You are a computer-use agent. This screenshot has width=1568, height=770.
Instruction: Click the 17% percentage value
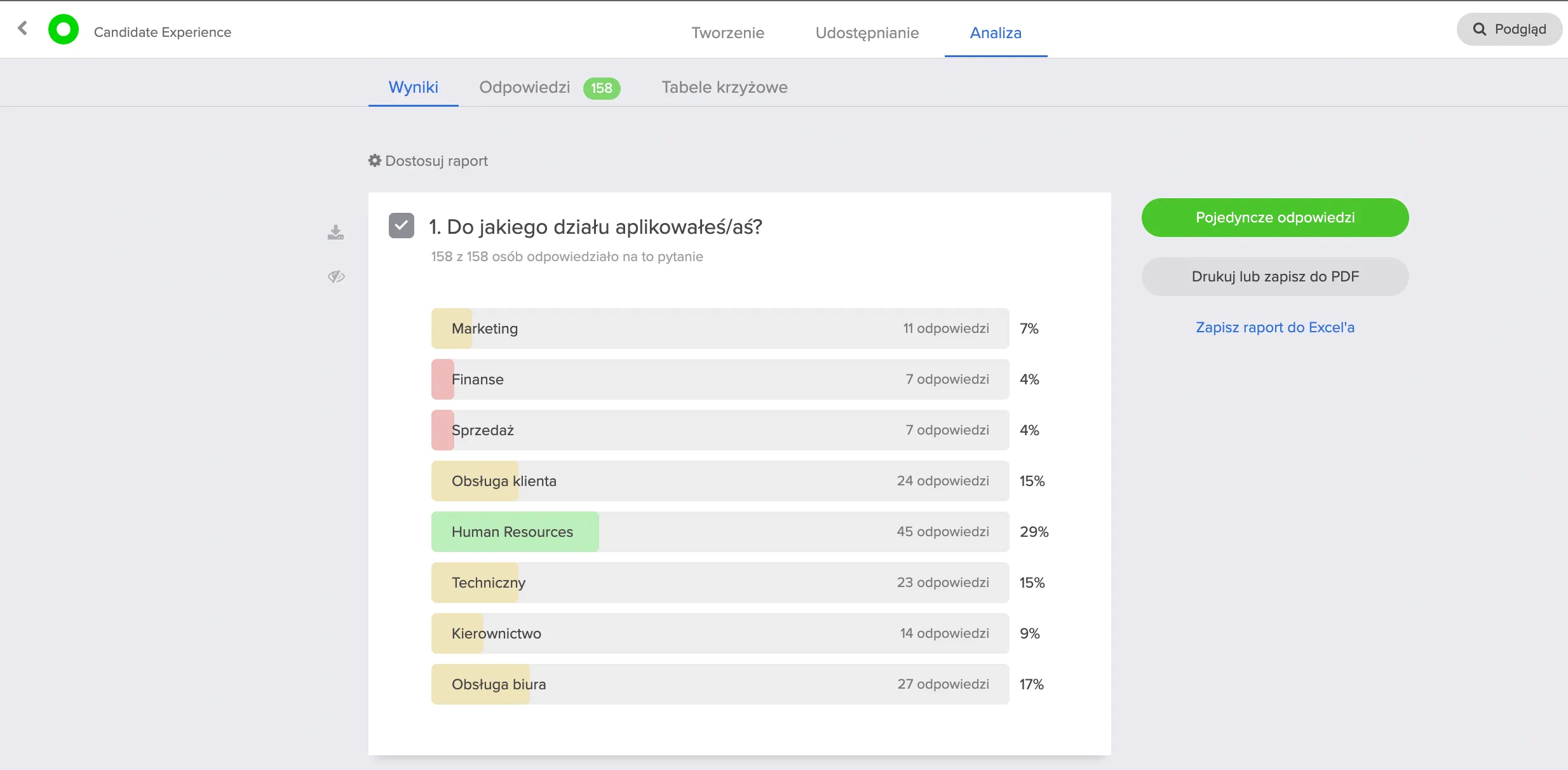click(x=1032, y=684)
